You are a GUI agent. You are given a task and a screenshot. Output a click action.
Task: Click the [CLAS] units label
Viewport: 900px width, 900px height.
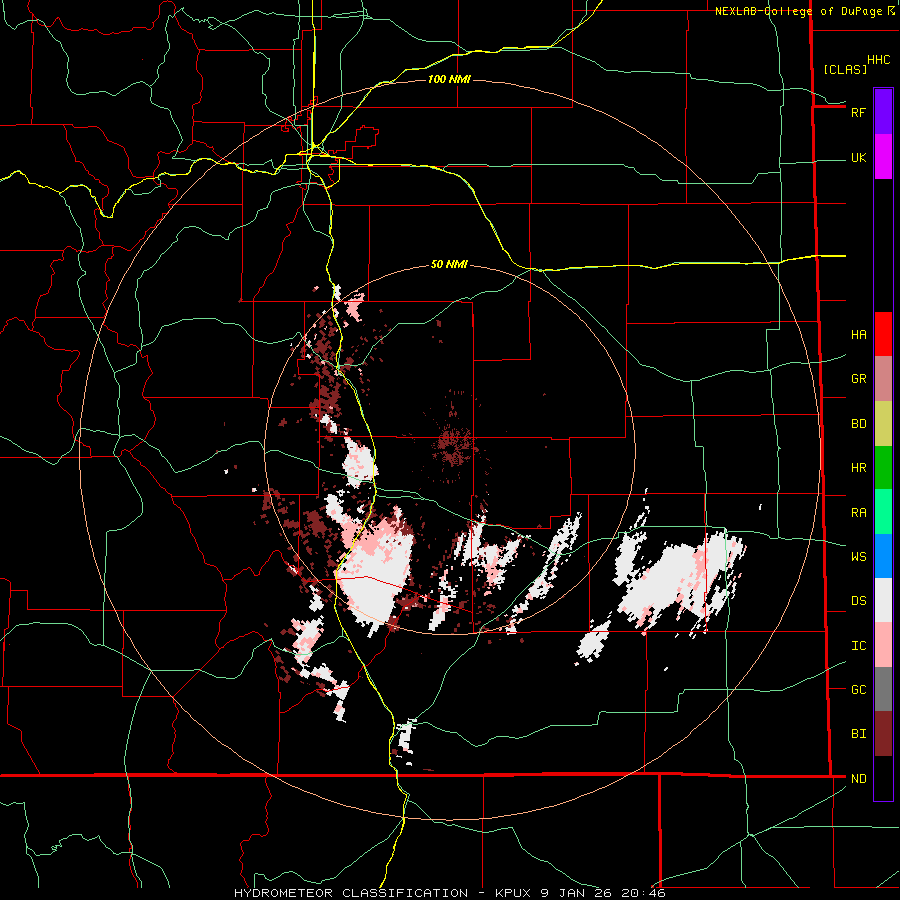[845, 70]
